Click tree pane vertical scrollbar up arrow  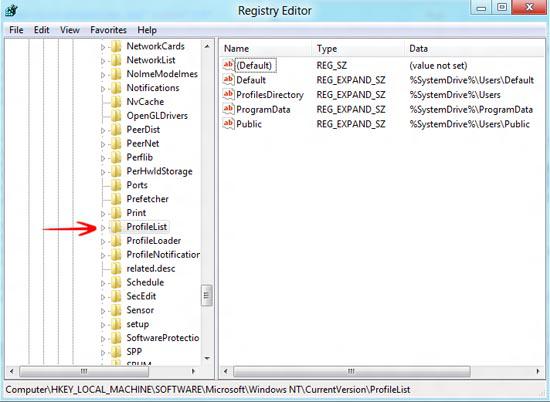(207, 46)
